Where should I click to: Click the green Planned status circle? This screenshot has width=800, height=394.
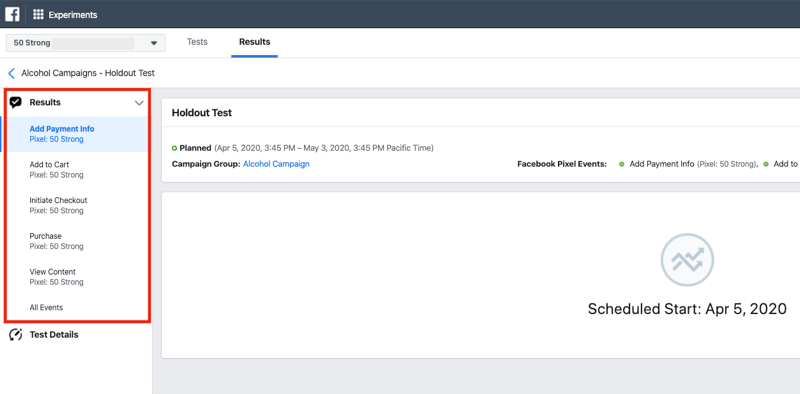click(174, 149)
